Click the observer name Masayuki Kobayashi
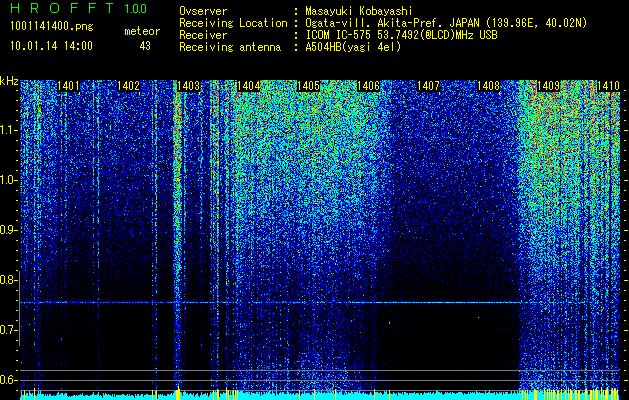The width and height of the screenshot is (629, 400). point(359,11)
